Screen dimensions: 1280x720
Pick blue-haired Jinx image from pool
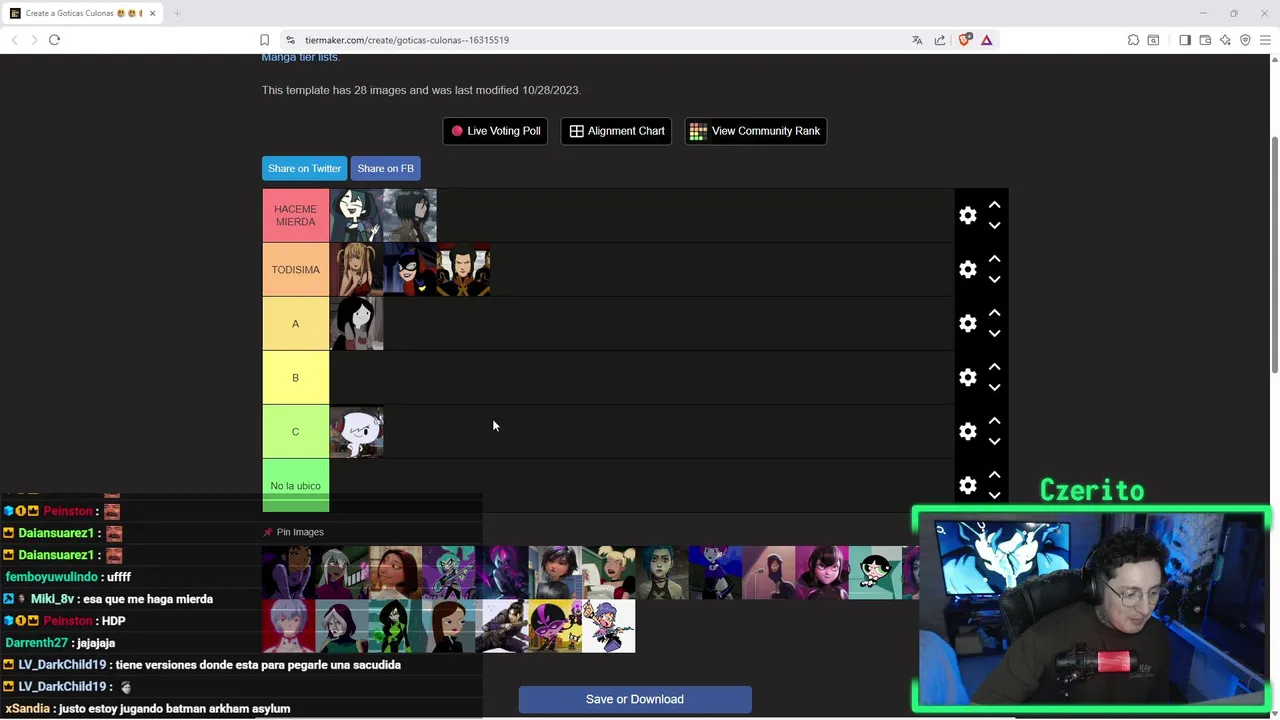coord(662,573)
